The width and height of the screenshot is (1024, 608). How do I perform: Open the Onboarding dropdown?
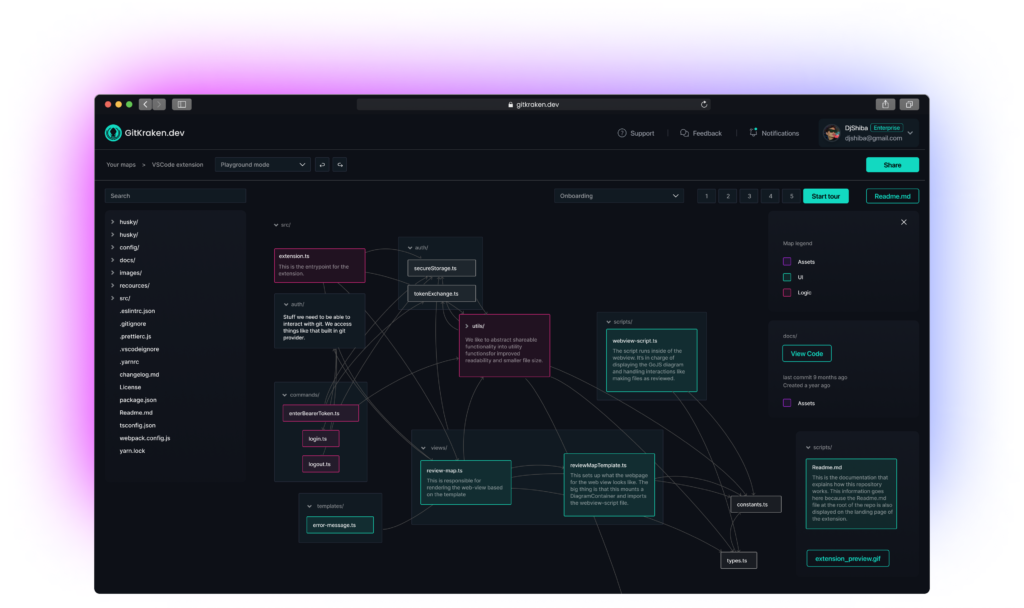click(618, 196)
